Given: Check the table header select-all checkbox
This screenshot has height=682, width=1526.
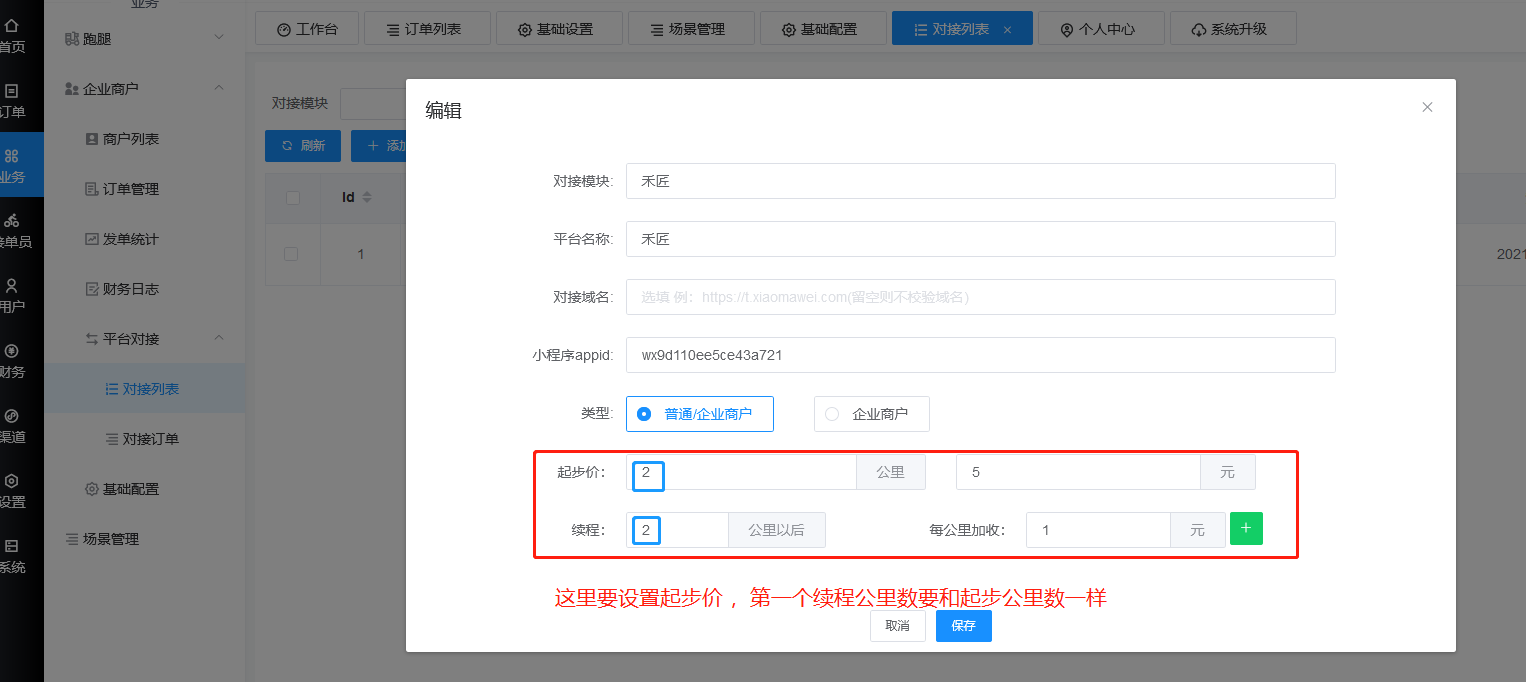Looking at the screenshot, I should click(292, 197).
